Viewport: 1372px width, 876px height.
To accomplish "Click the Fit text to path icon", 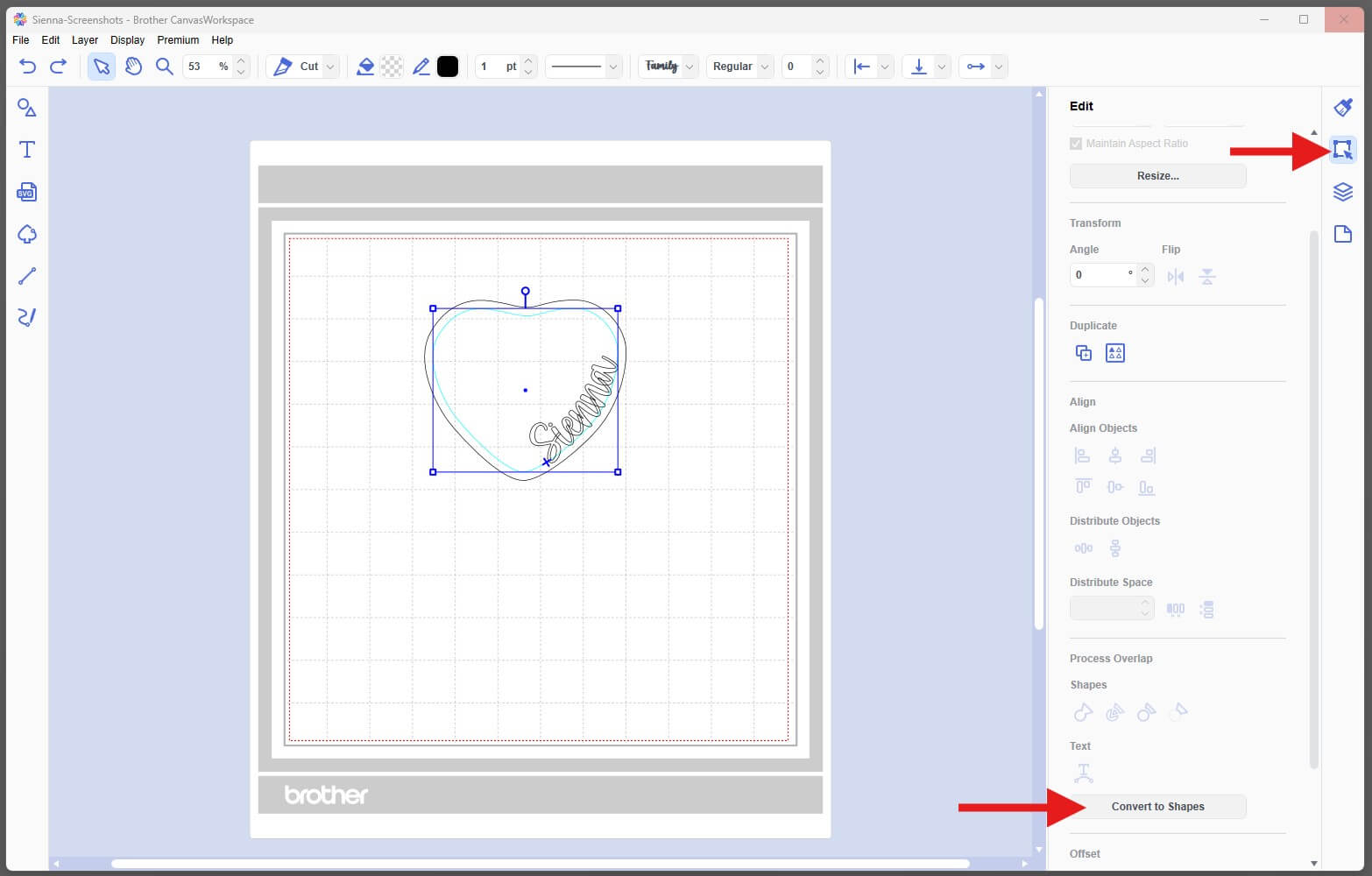I will tap(1084, 774).
